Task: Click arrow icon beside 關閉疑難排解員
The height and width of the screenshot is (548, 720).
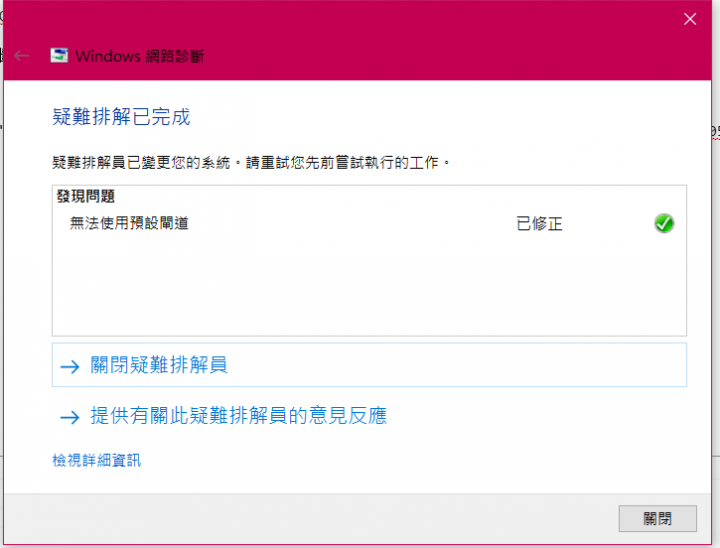Action: click(x=70, y=366)
